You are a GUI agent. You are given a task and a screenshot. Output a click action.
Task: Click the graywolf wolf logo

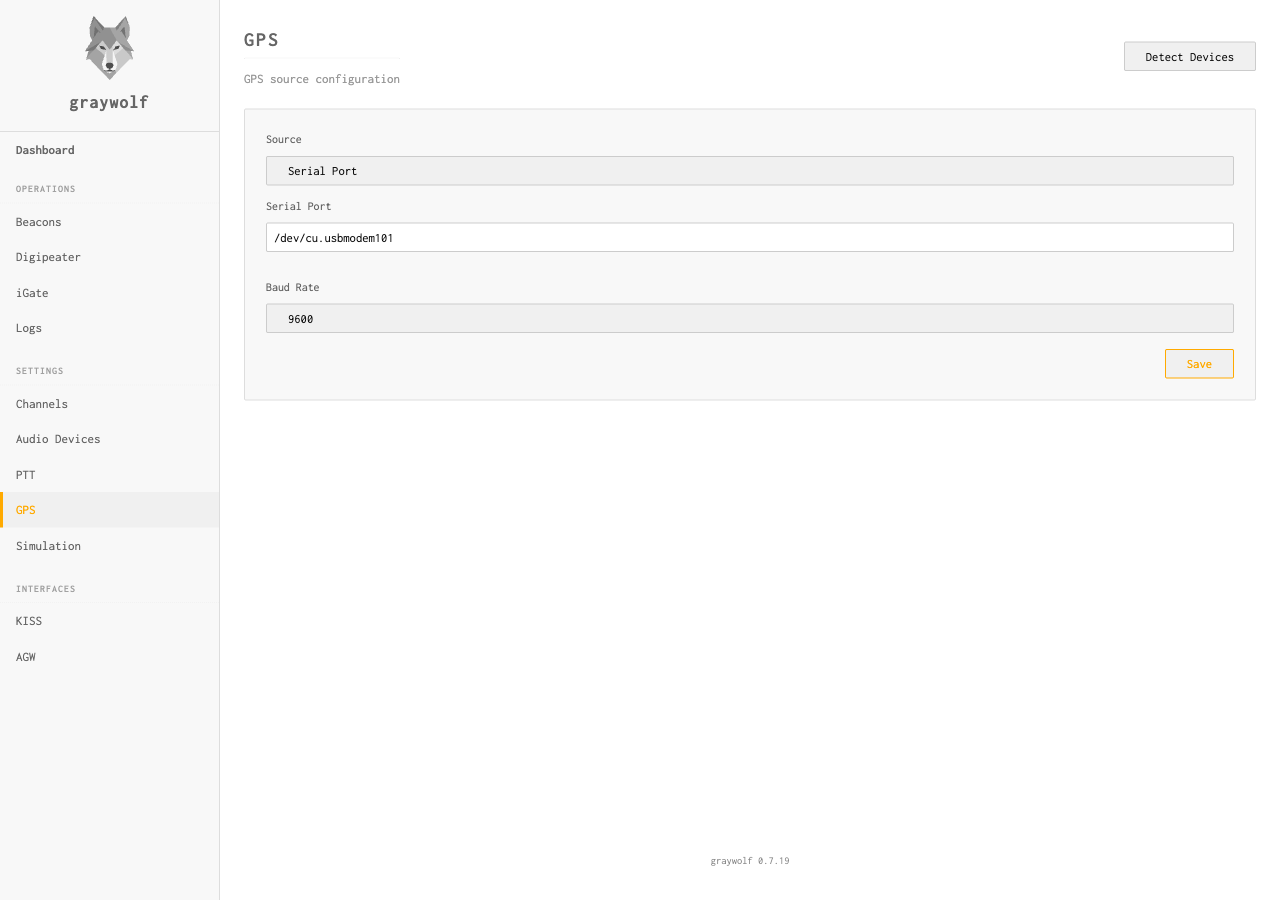[x=108, y=46]
